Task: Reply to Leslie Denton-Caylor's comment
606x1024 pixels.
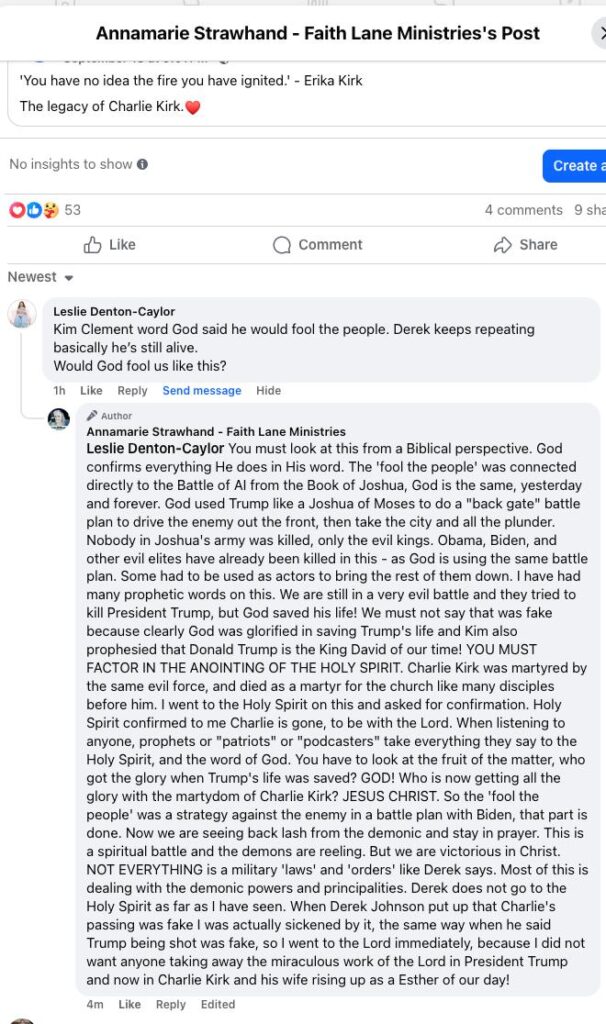Action: point(132,391)
